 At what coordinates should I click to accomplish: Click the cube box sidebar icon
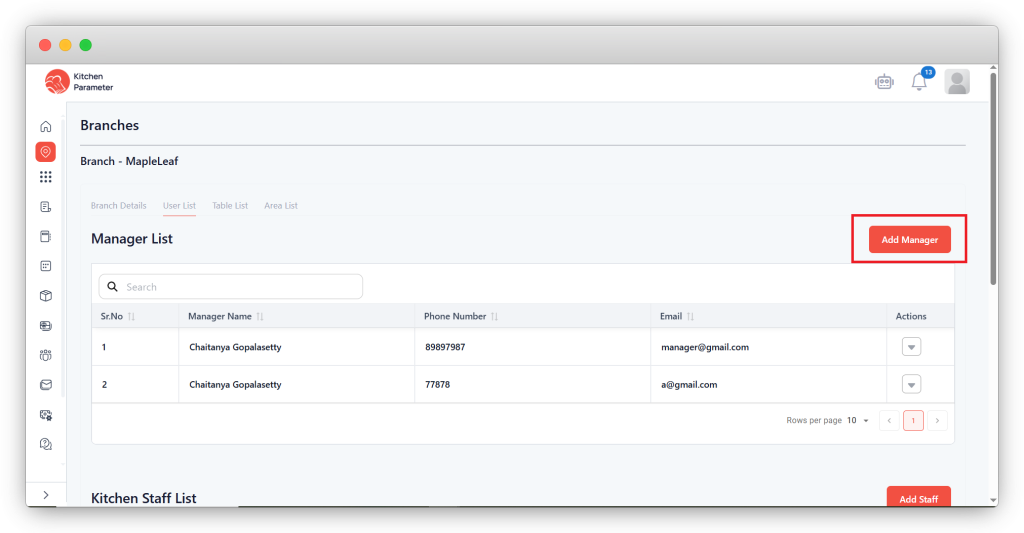coord(45,296)
